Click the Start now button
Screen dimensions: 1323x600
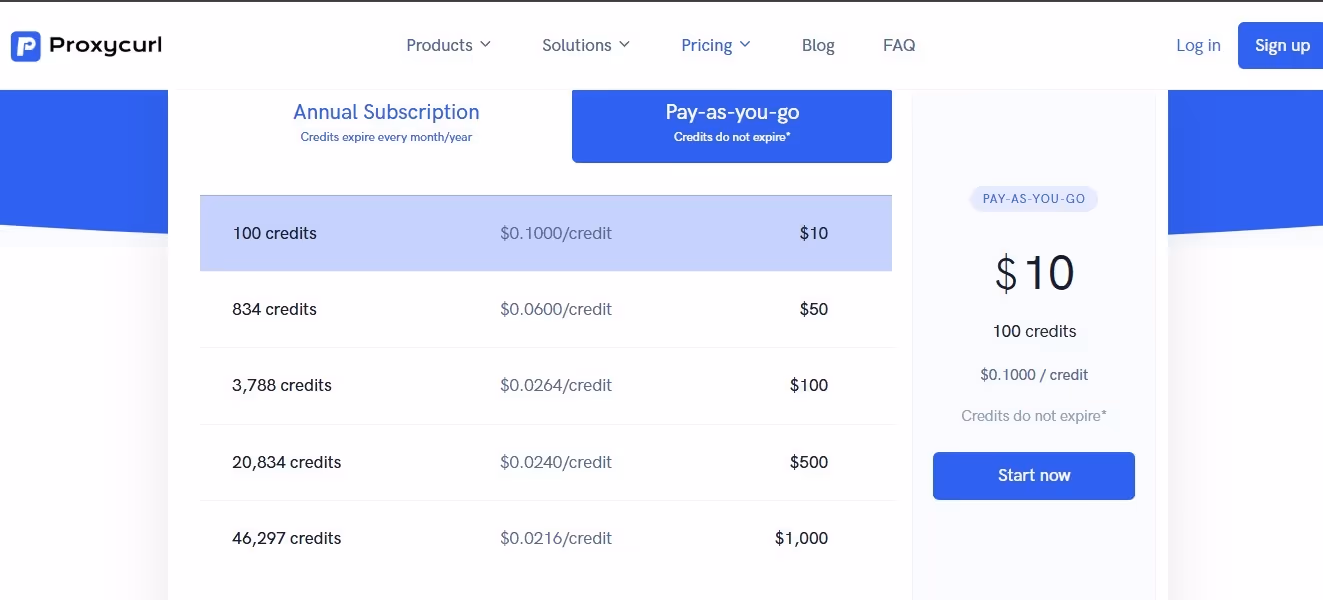pyautogui.click(x=1033, y=475)
